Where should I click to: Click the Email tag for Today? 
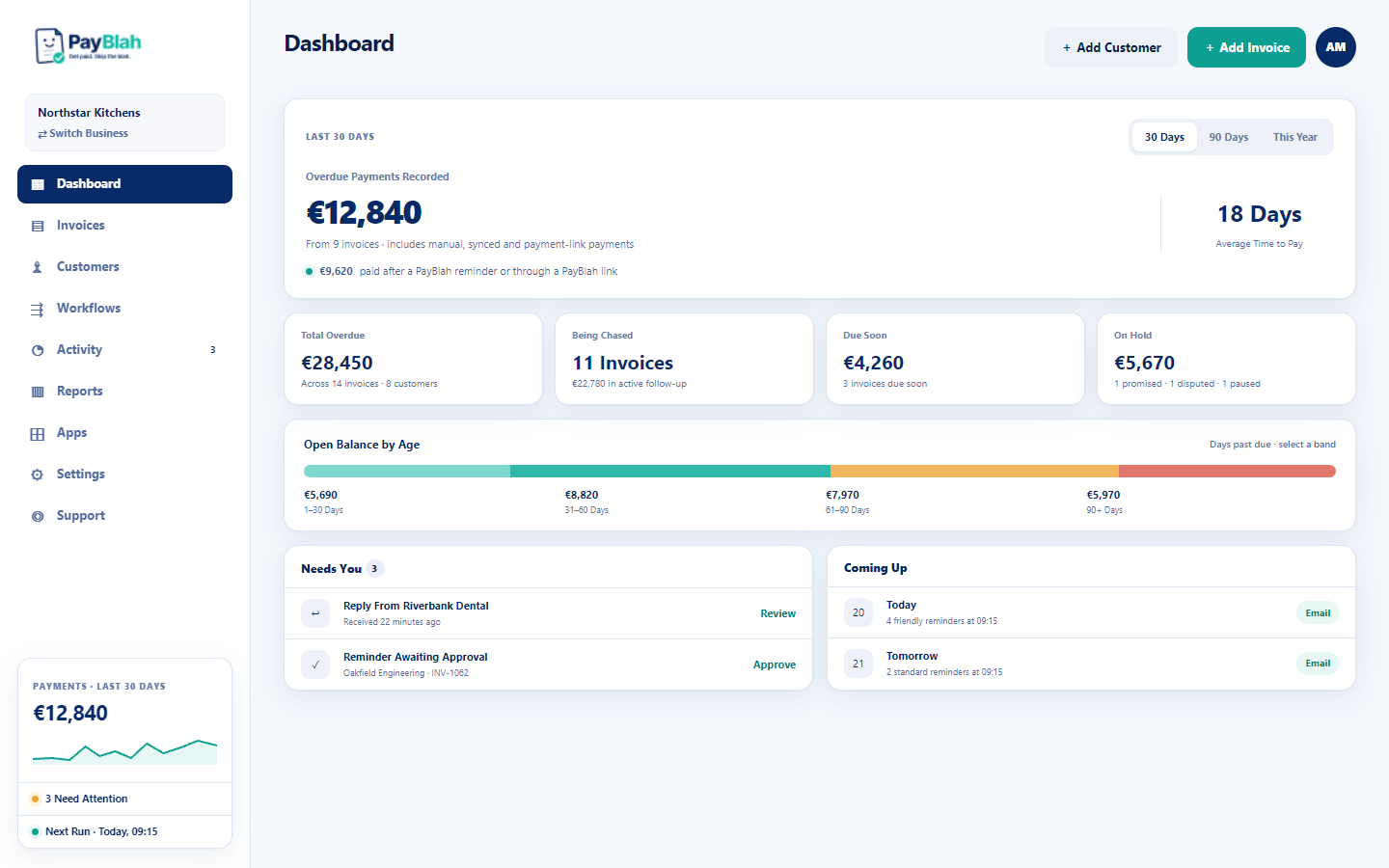[1318, 612]
